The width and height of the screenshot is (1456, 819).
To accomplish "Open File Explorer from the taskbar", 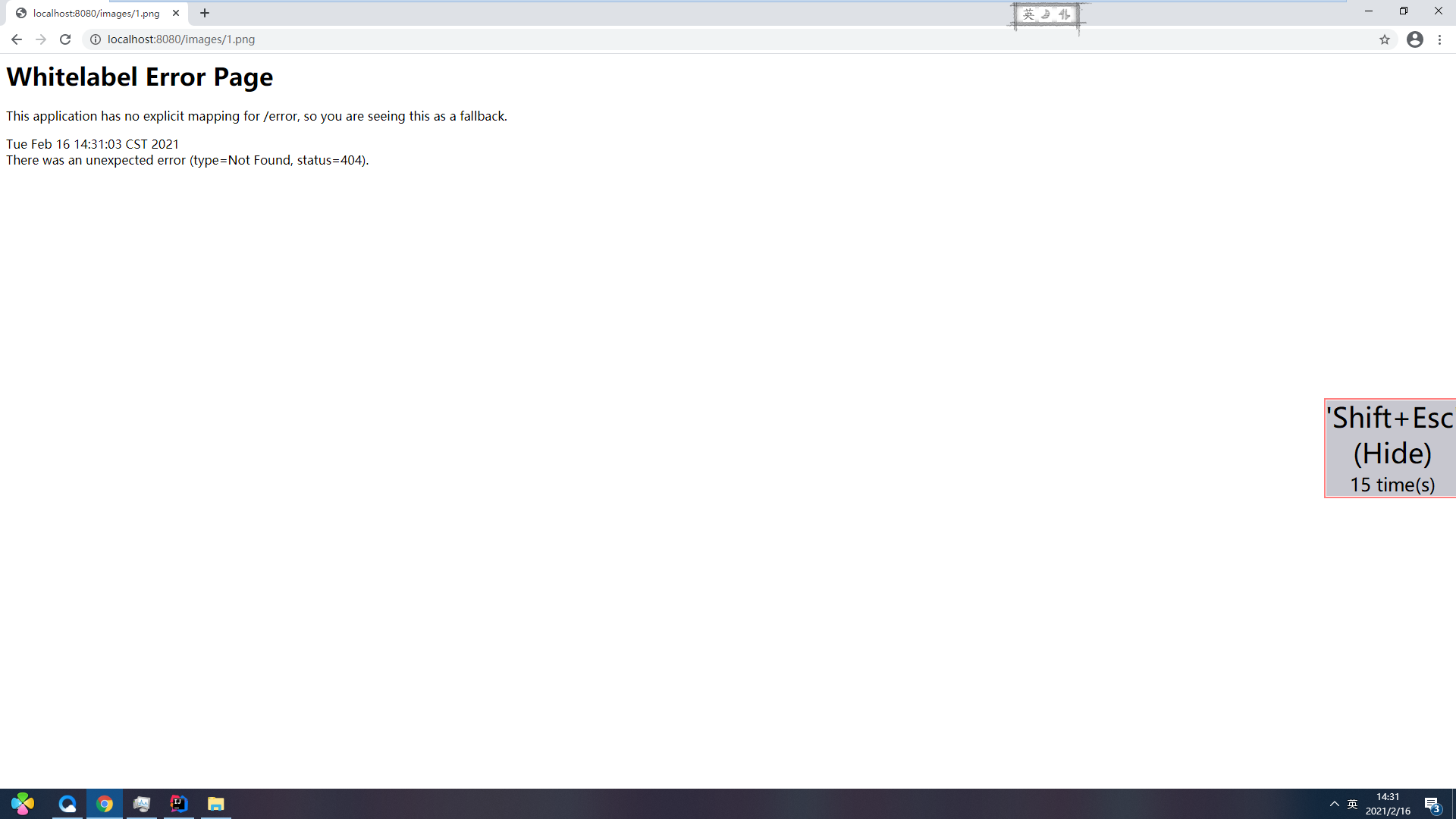I will click(216, 804).
